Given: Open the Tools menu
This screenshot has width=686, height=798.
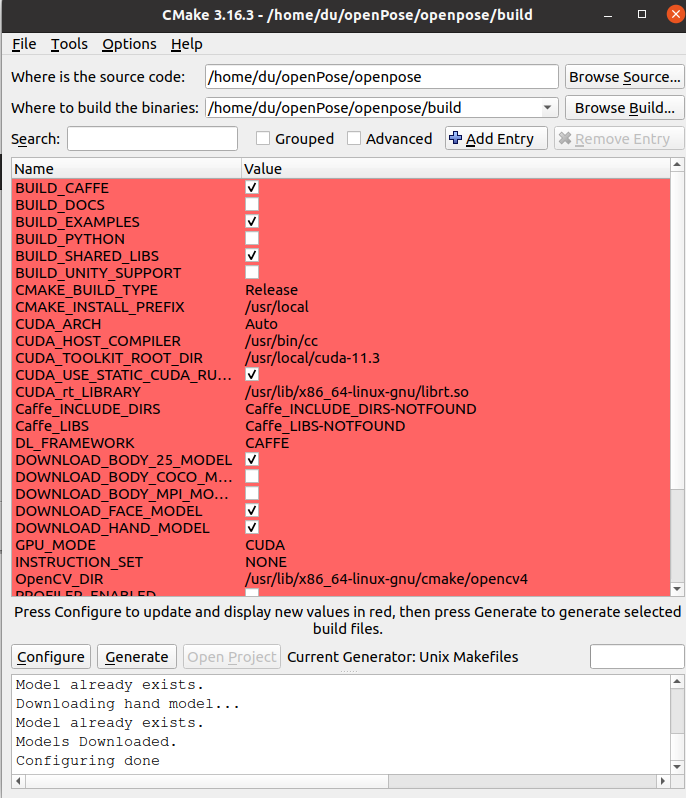Looking at the screenshot, I should (x=69, y=44).
